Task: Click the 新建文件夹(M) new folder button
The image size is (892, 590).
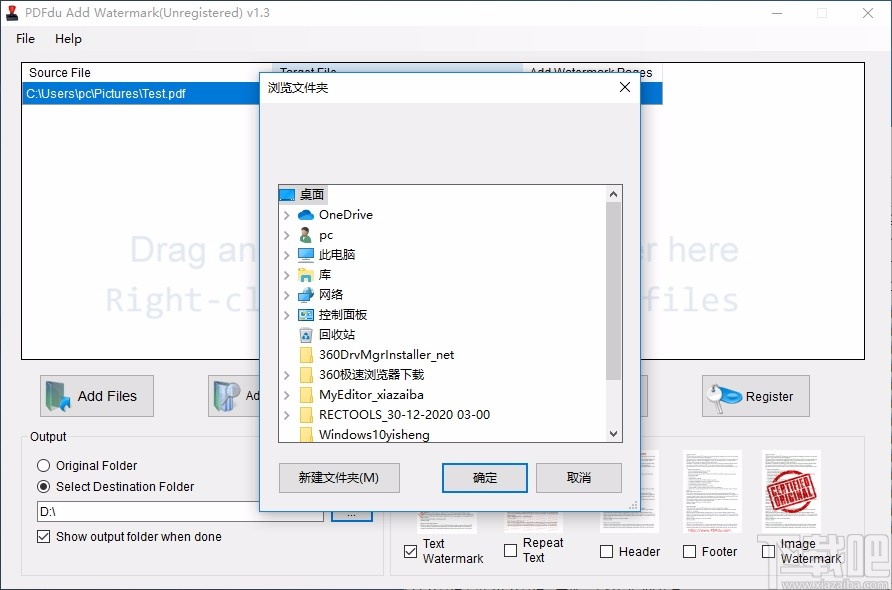Action: point(339,478)
